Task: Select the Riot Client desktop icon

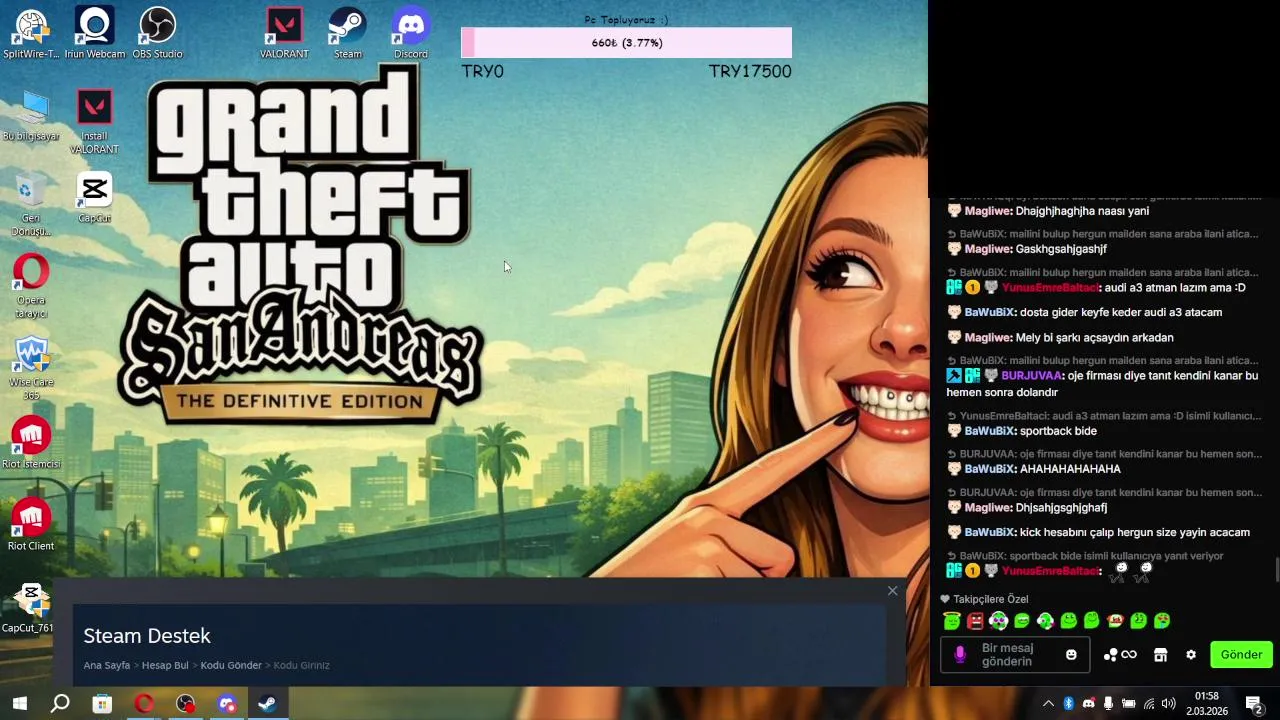Action: 31,525
